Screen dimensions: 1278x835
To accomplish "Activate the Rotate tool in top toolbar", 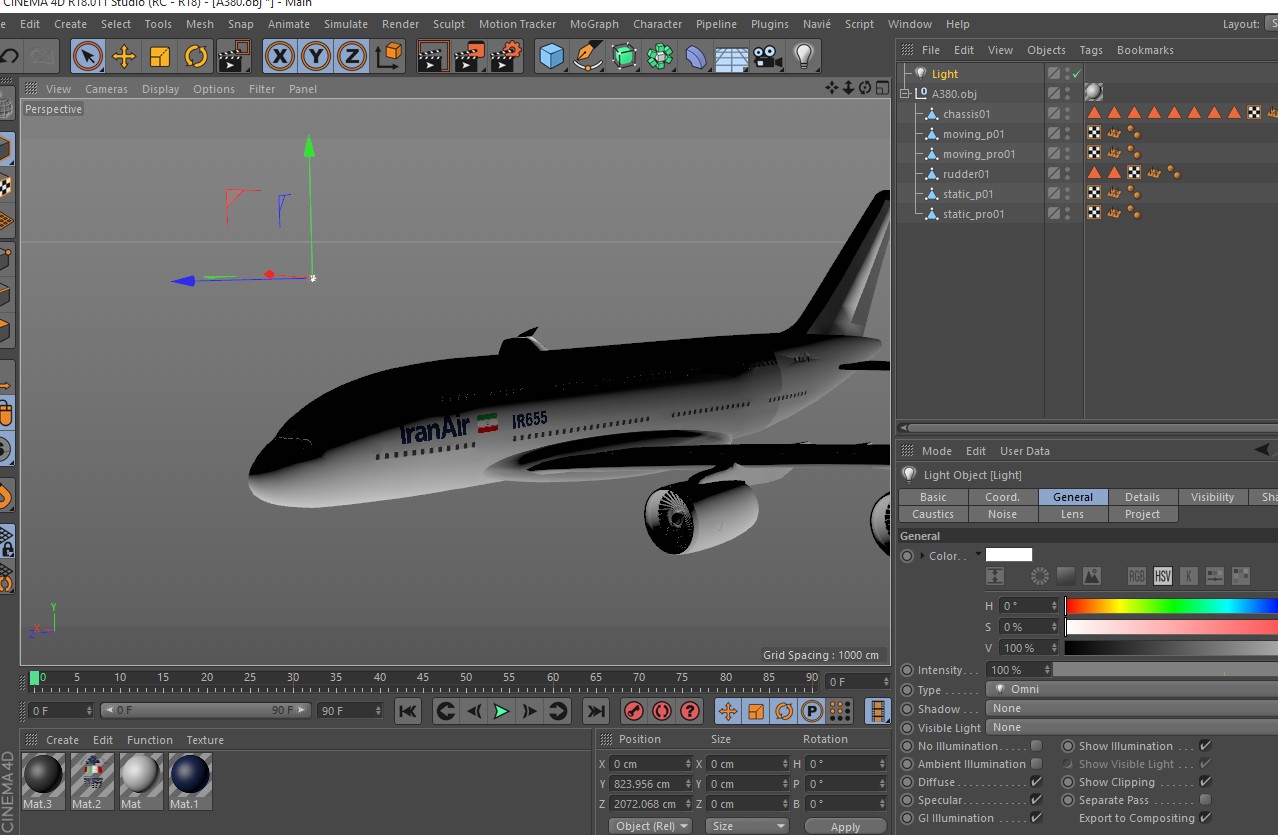I will coord(196,57).
